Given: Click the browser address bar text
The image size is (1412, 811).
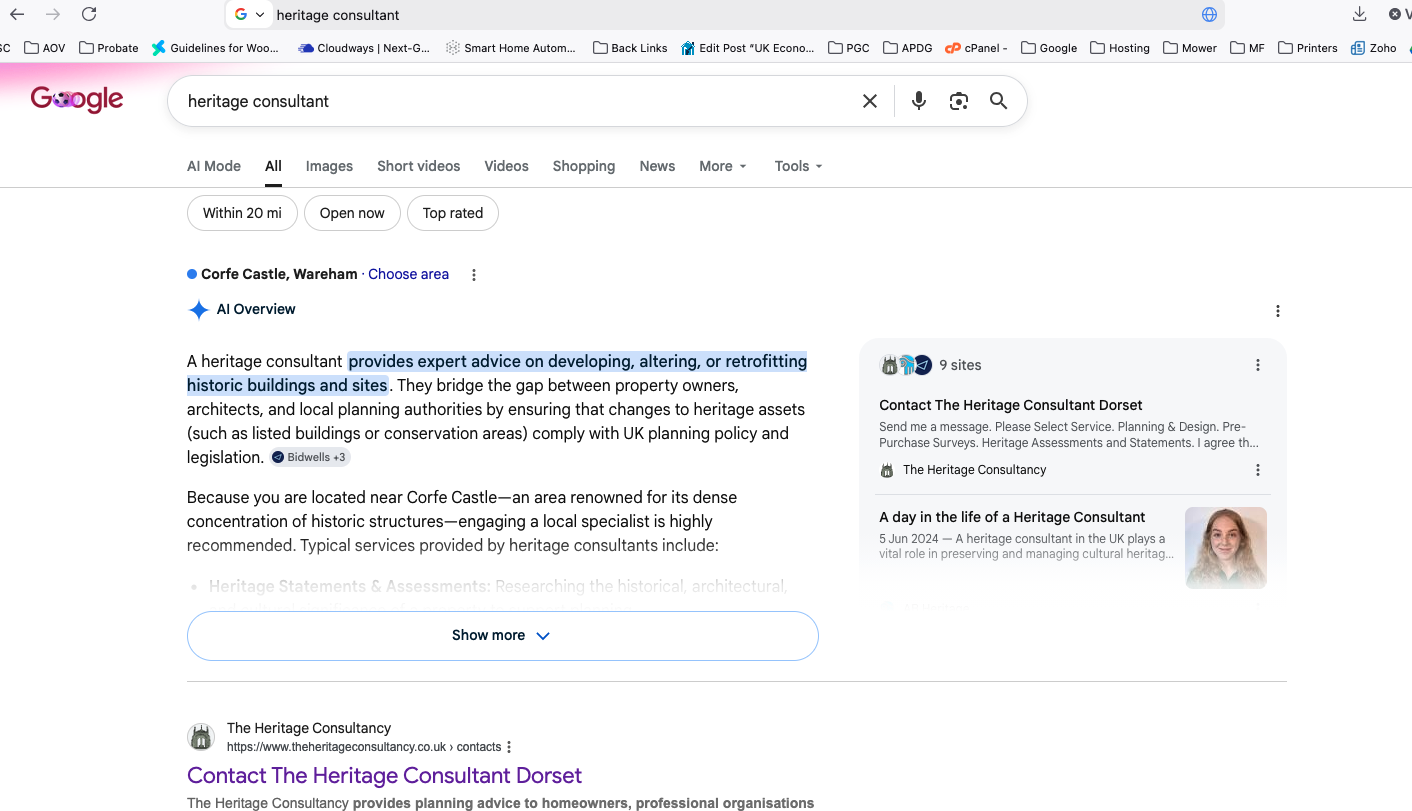Looking at the screenshot, I should [x=338, y=15].
